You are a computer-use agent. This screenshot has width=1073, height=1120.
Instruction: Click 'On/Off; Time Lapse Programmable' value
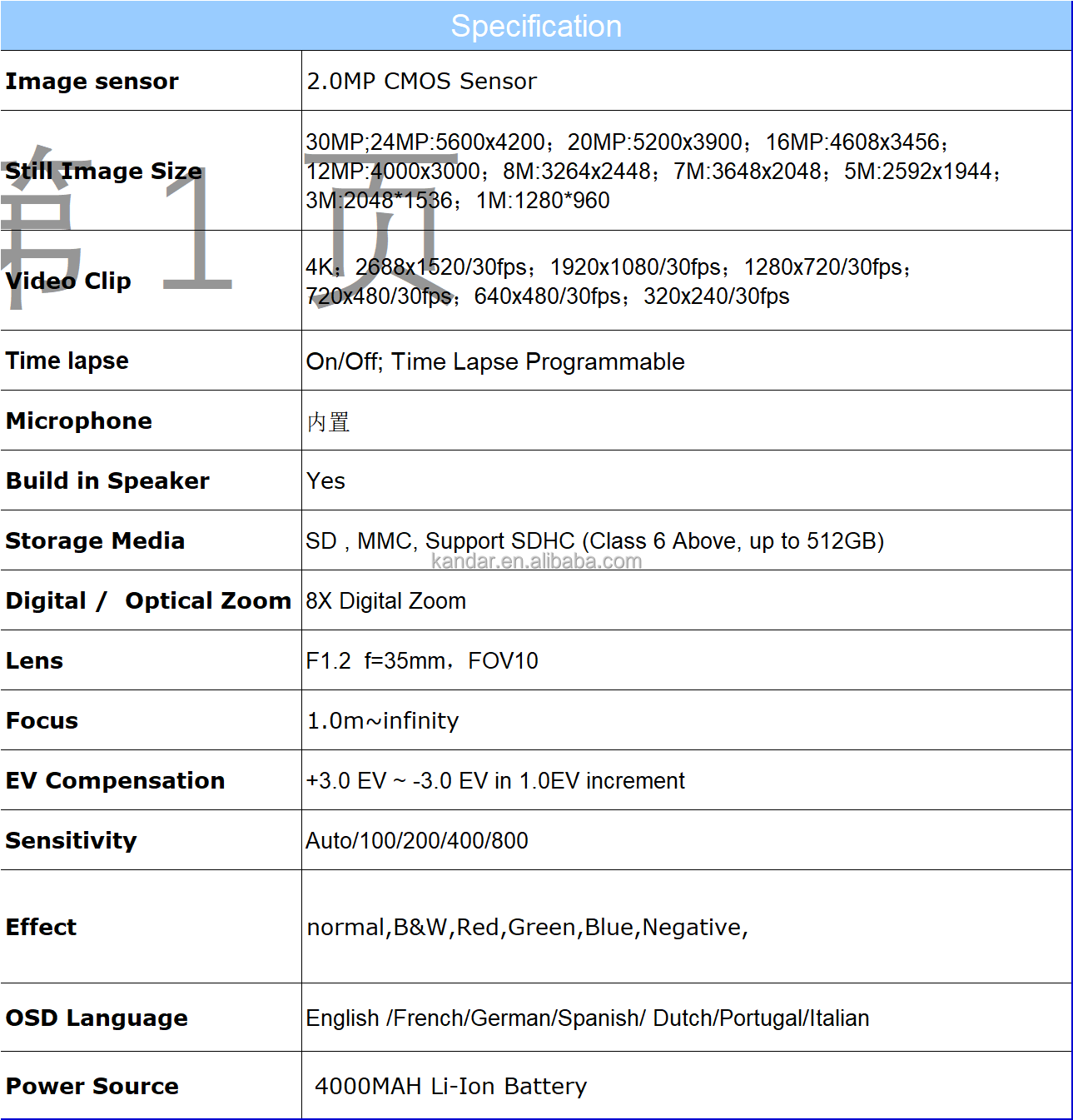click(x=495, y=361)
